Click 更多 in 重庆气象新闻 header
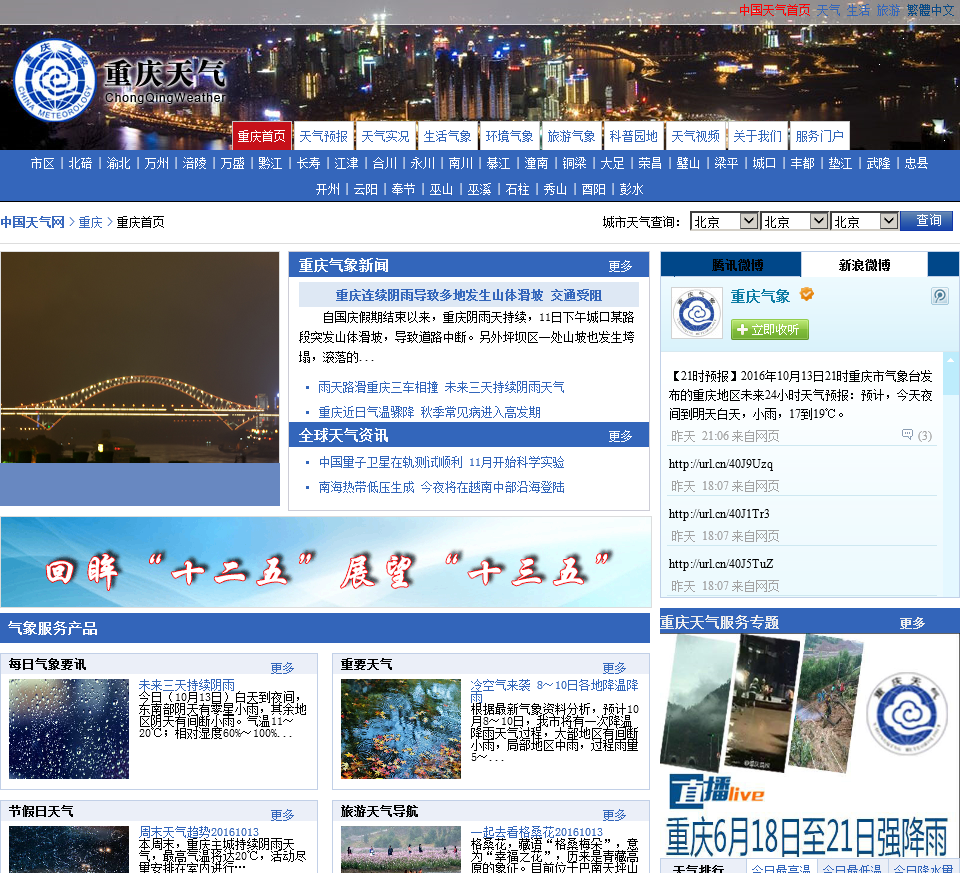960x873 pixels. (x=620, y=266)
